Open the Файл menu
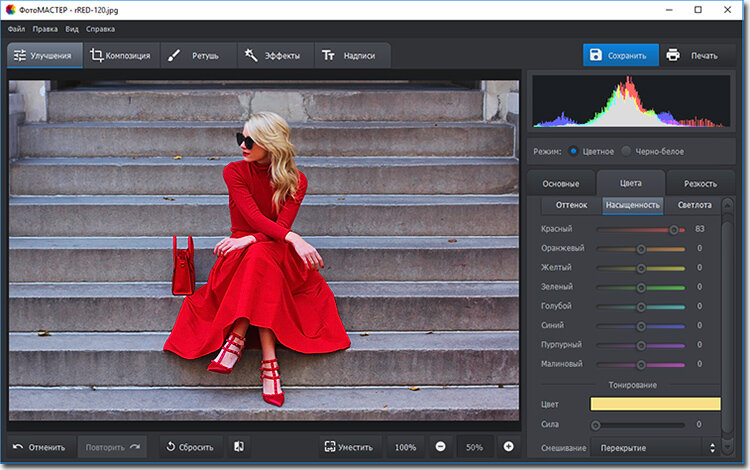 pyautogui.click(x=16, y=29)
